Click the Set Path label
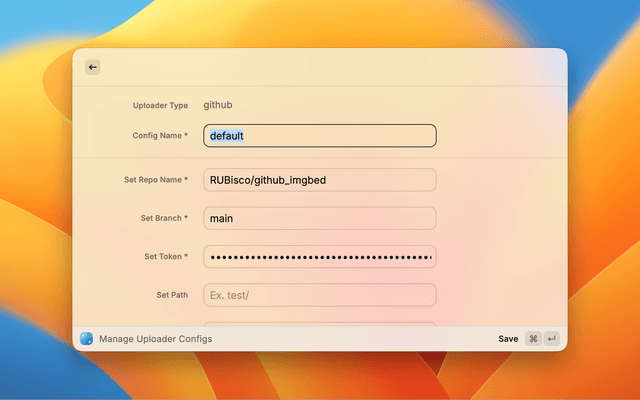The width and height of the screenshot is (640, 400). (172, 295)
